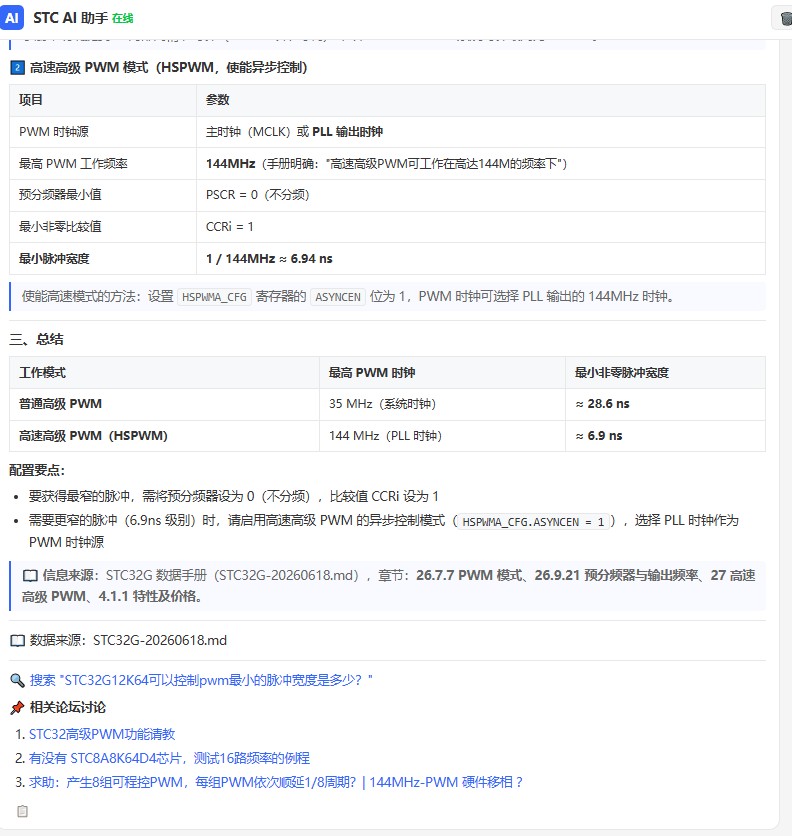This screenshot has width=792, height=836.
Task: Click the 普通高级 PWM row label
Action: [x=164, y=404]
